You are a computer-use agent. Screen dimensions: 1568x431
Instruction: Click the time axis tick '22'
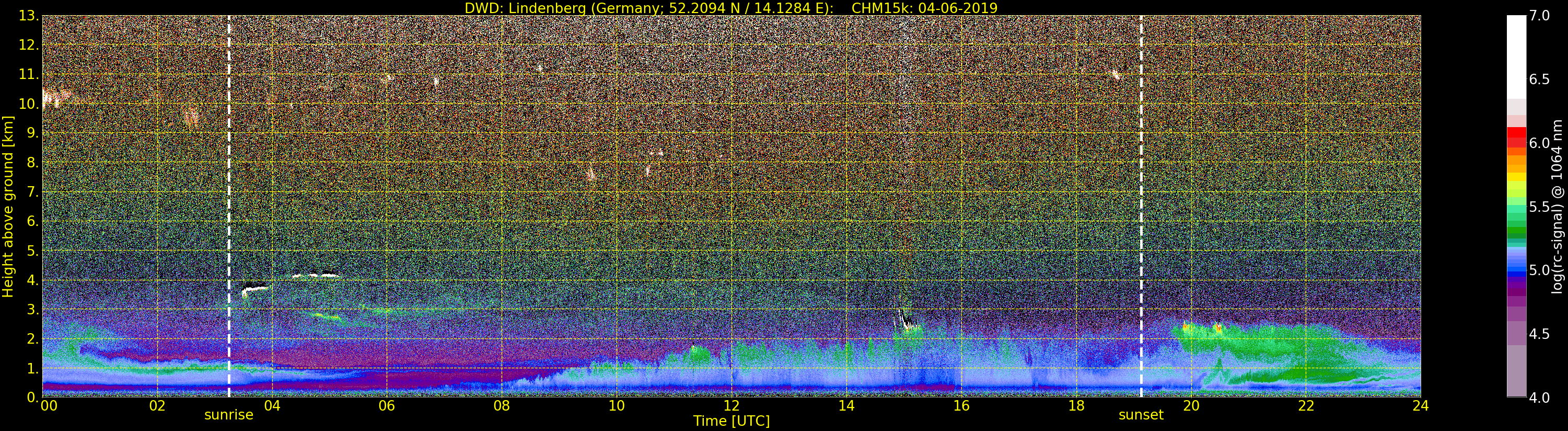click(1306, 405)
